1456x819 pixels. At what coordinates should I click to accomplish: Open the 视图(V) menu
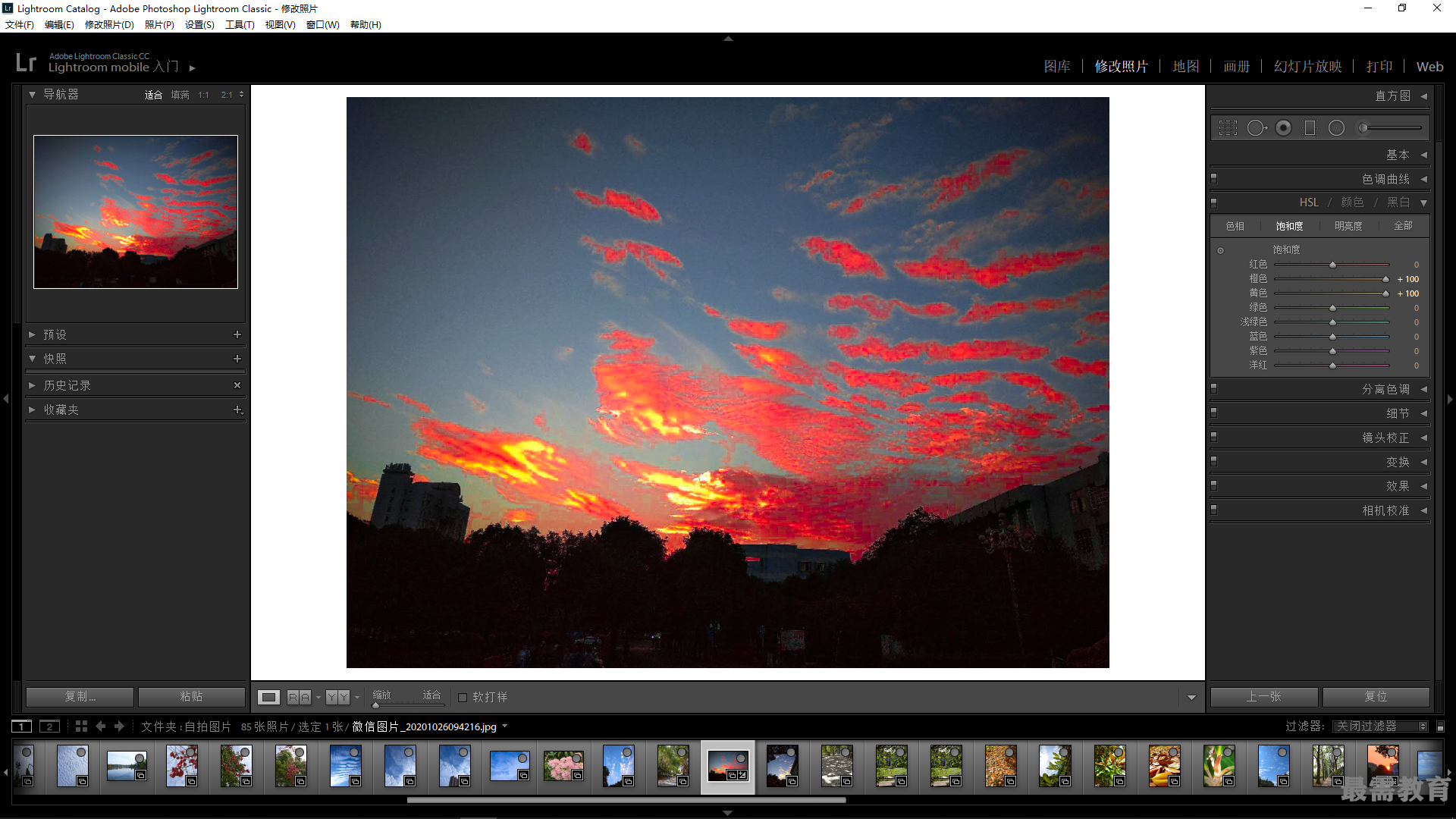click(x=280, y=25)
